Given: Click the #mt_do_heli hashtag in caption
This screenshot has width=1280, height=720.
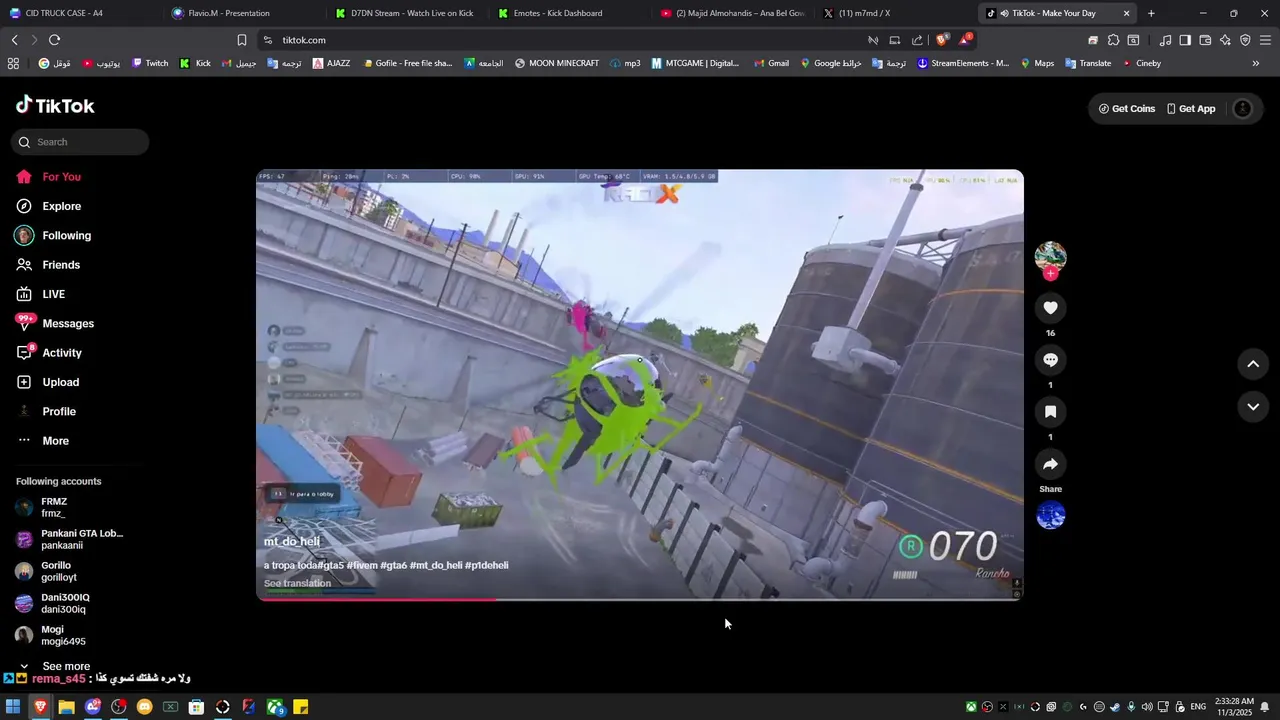Looking at the screenshot, I should tap(436, 565).
